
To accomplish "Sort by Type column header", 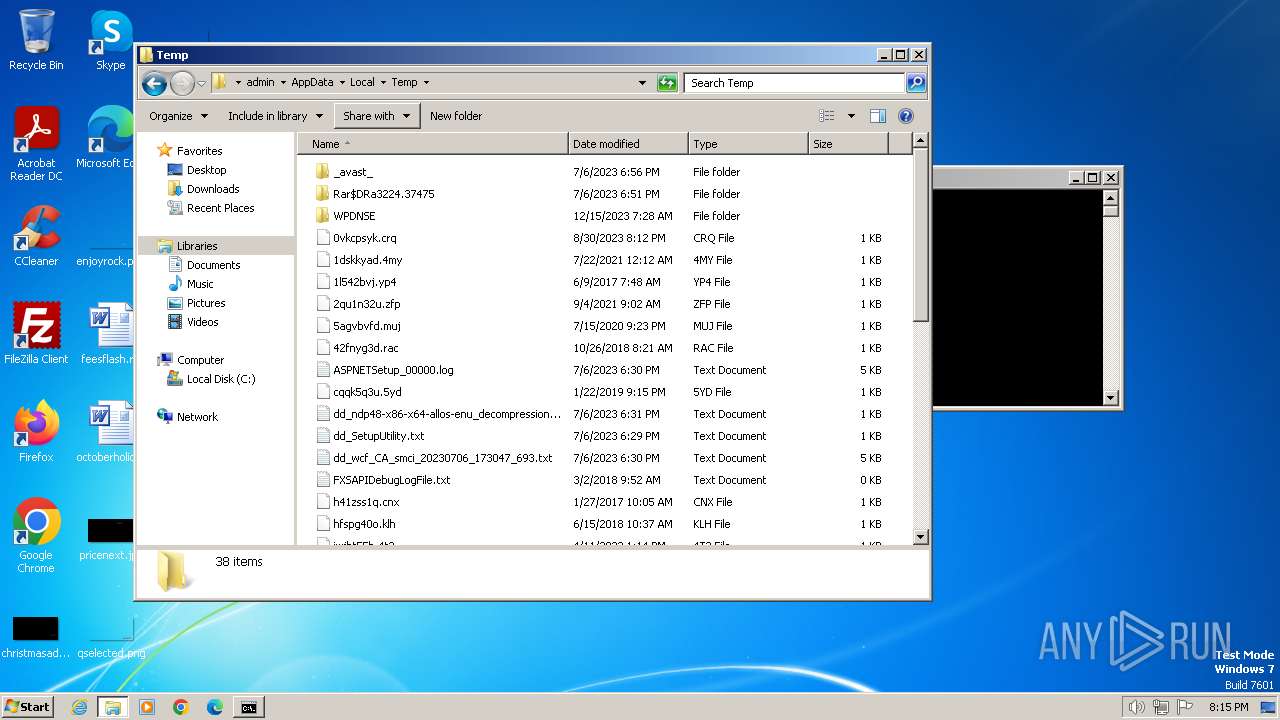I will (x=748, y=144).
